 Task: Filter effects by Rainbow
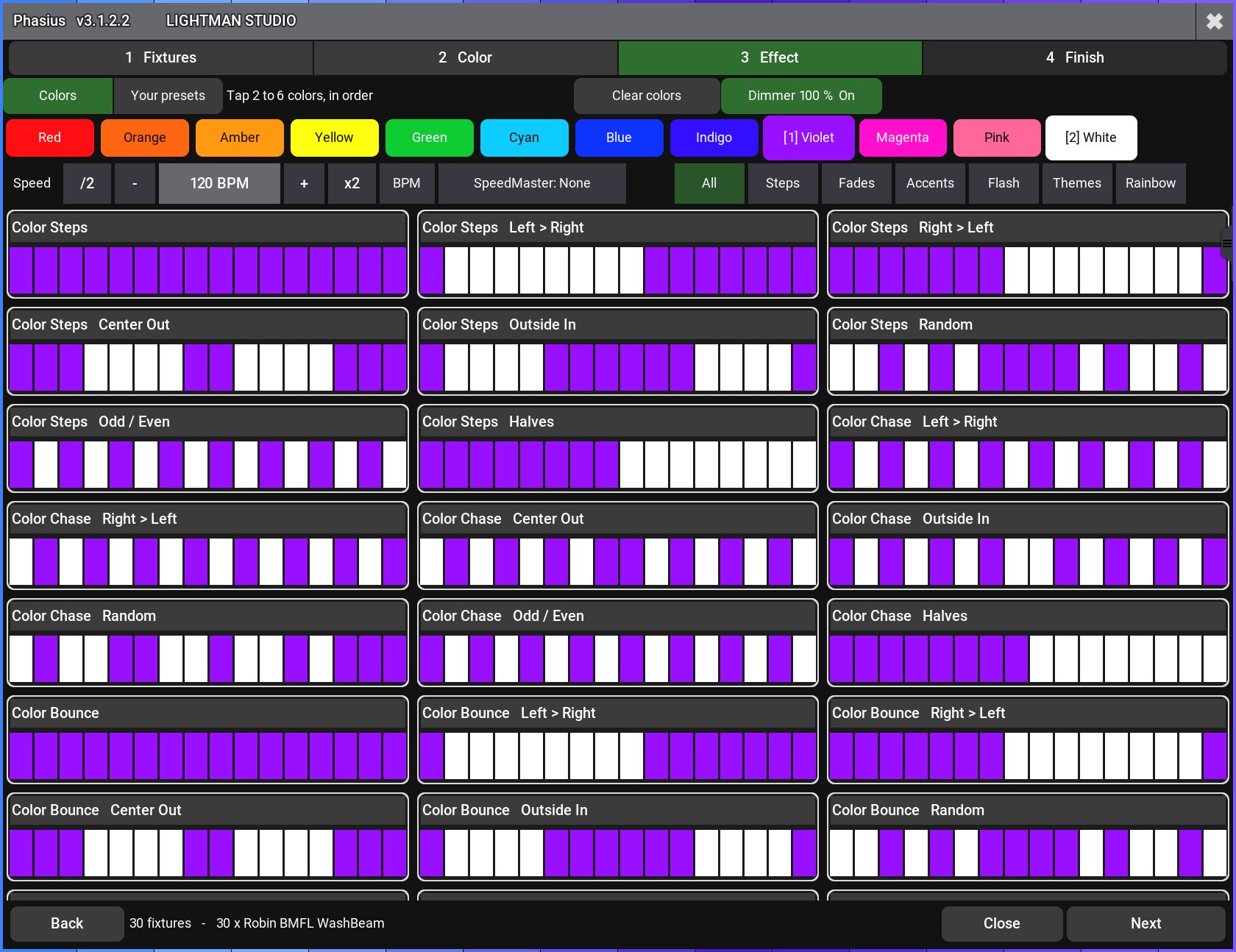coord(1151,183)
